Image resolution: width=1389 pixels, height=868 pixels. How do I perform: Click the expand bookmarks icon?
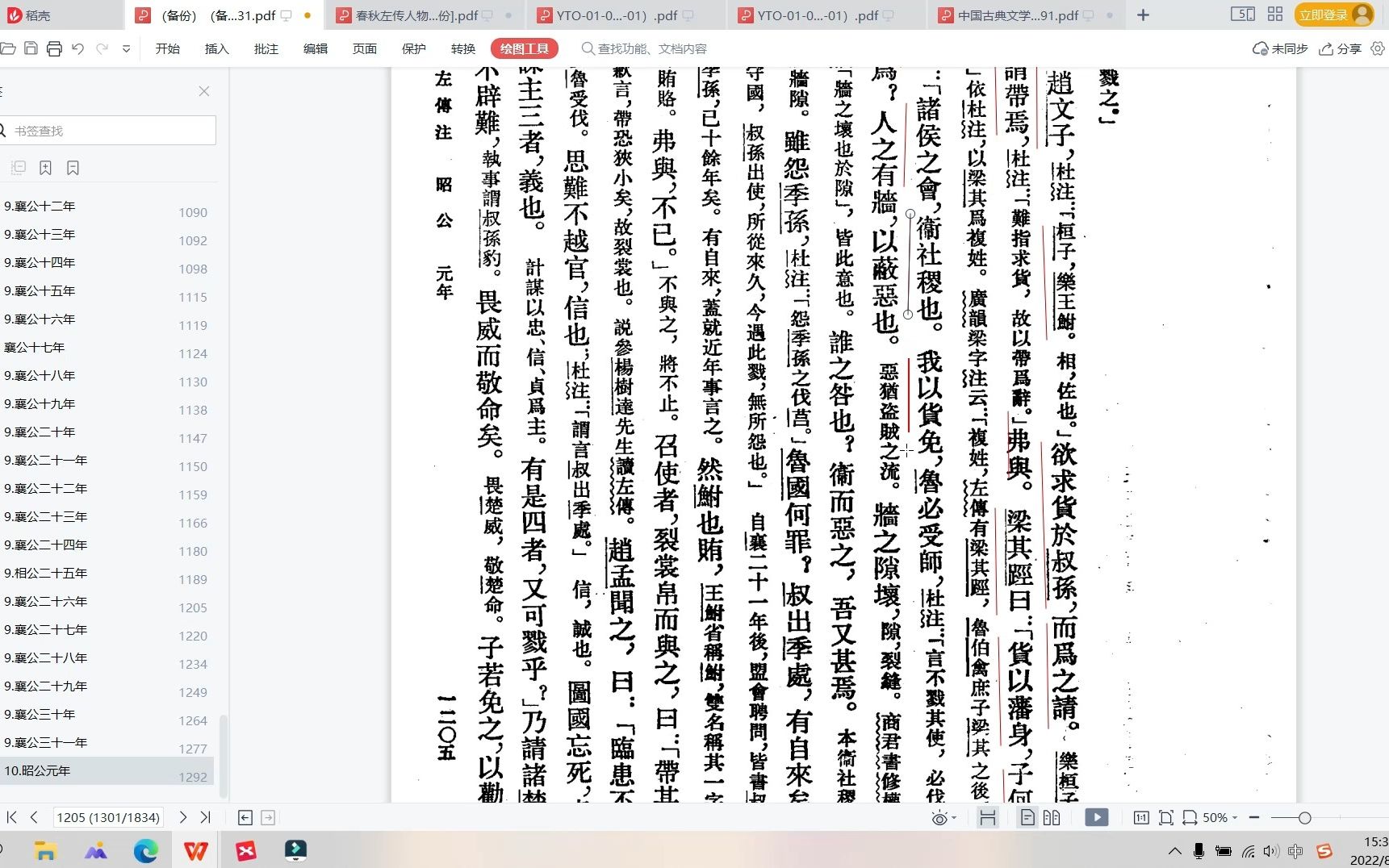pos(19,168)
